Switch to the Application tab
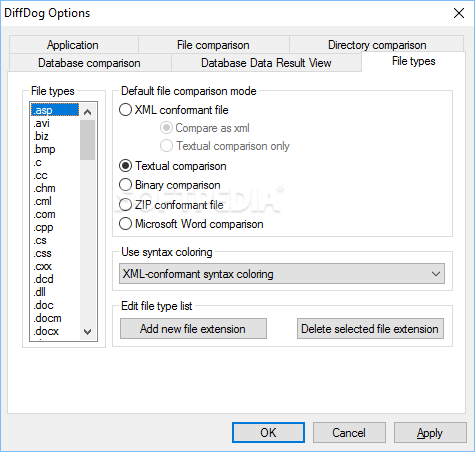The image size is (475, 452). tap(73, 45)
